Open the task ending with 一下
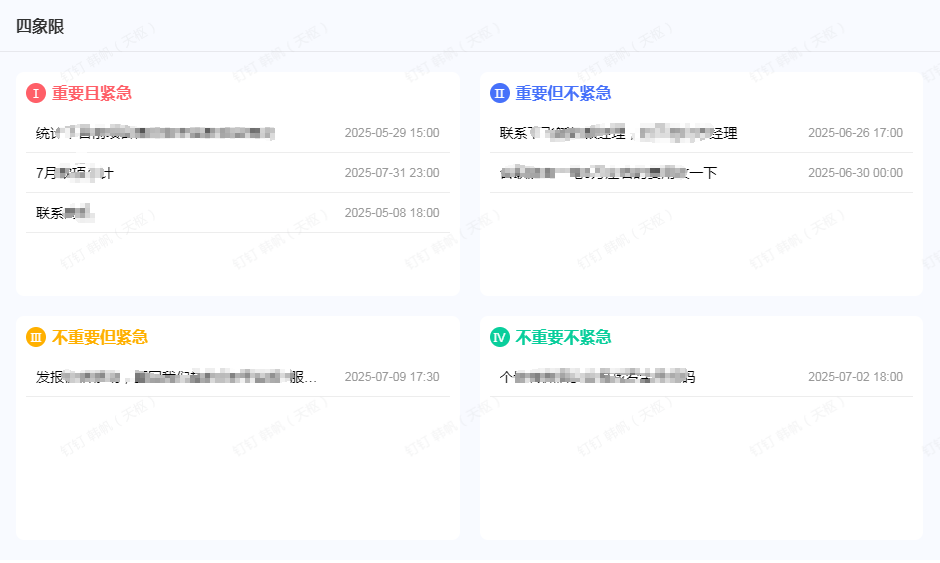The image size is (940, 563). 608,173
